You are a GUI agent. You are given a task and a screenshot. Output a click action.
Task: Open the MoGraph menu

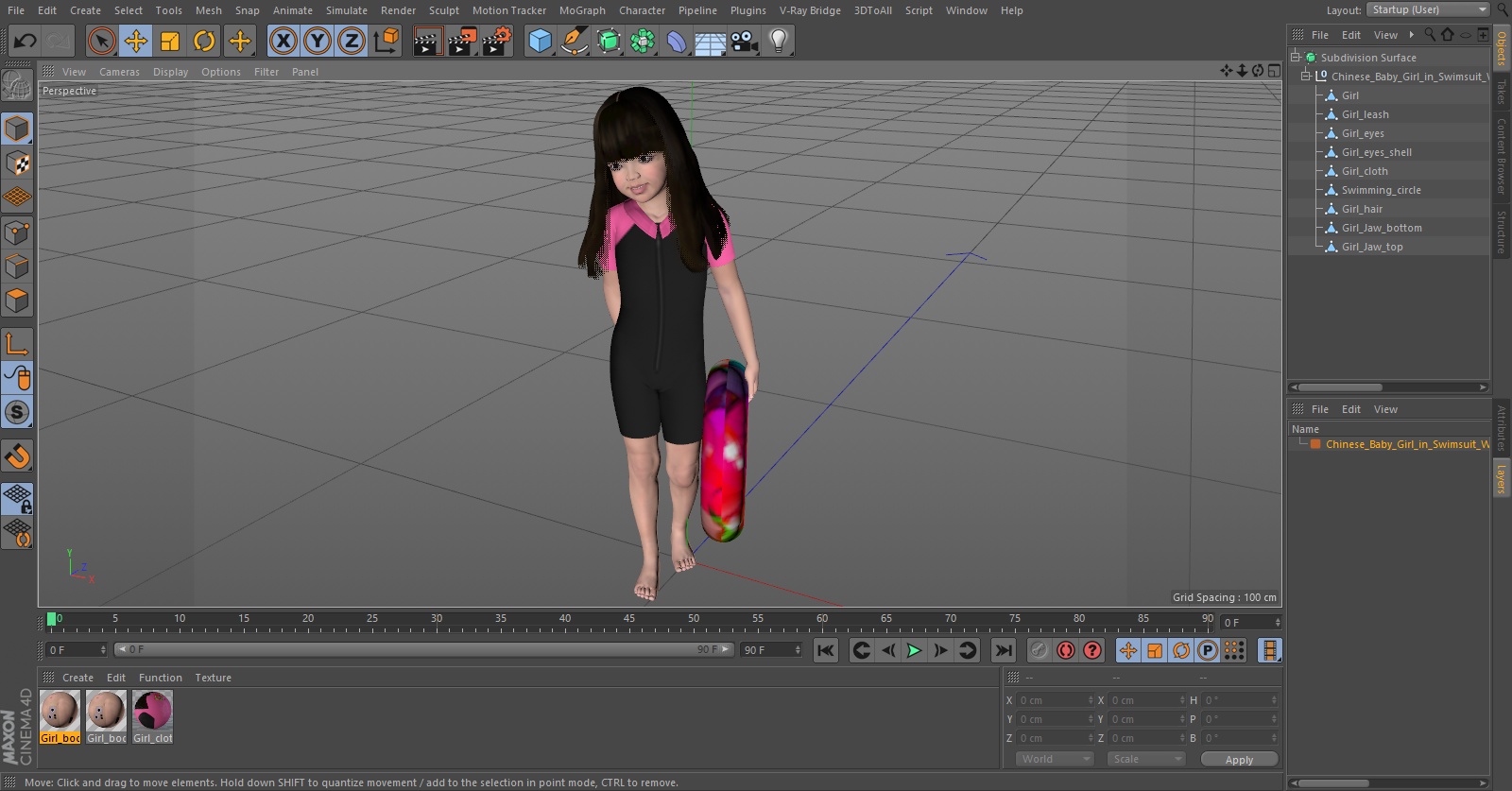[582, 10]
